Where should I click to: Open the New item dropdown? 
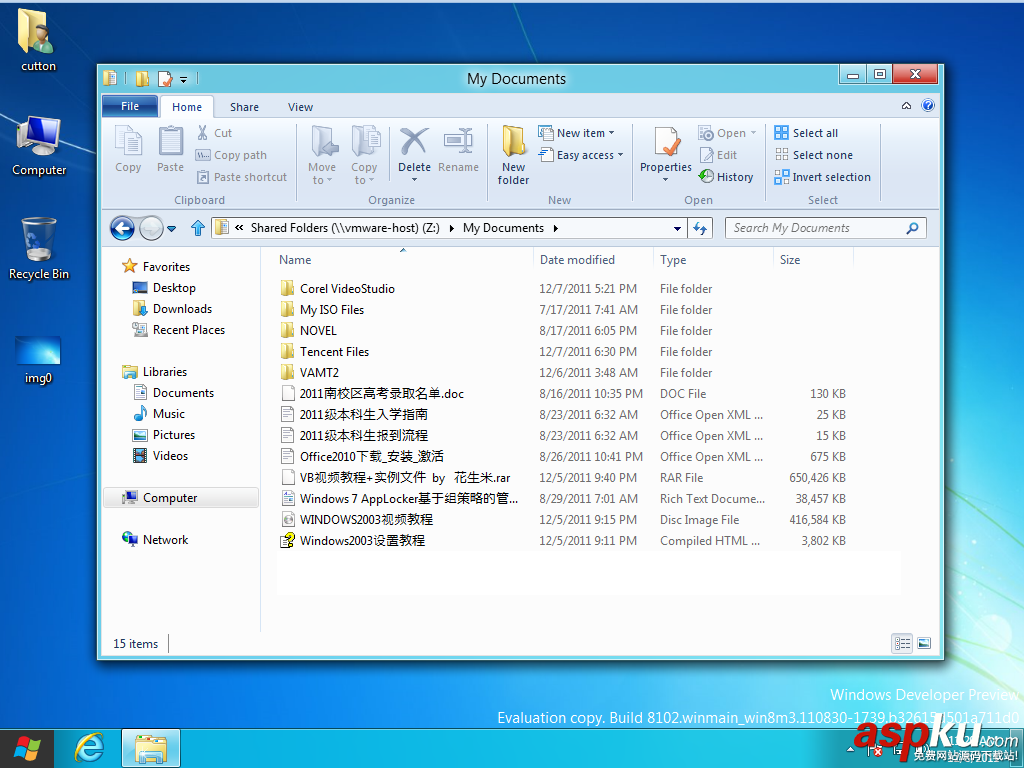(x=577, y=133)
